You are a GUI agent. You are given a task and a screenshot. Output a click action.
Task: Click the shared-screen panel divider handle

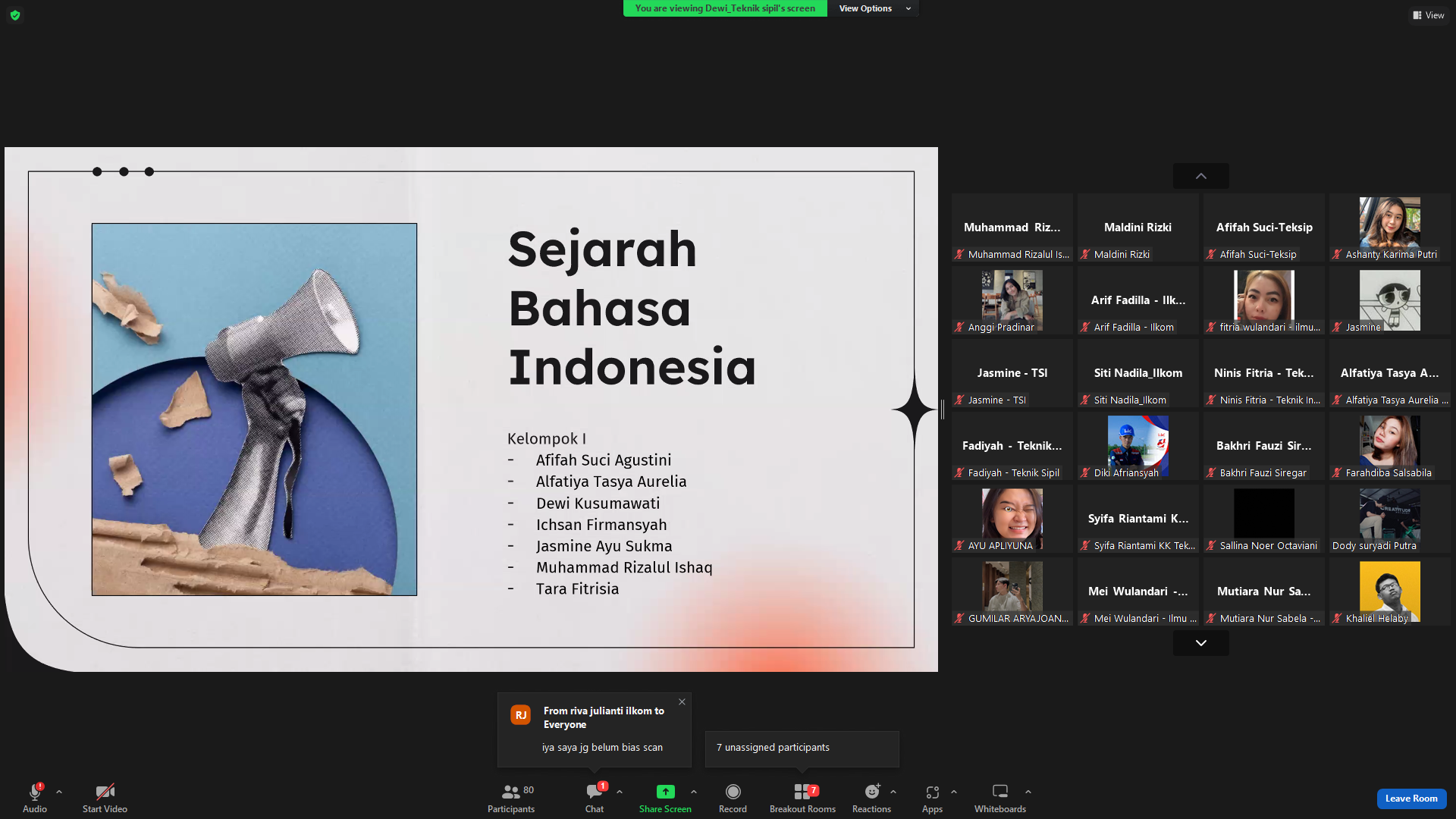tap(943, 409)
